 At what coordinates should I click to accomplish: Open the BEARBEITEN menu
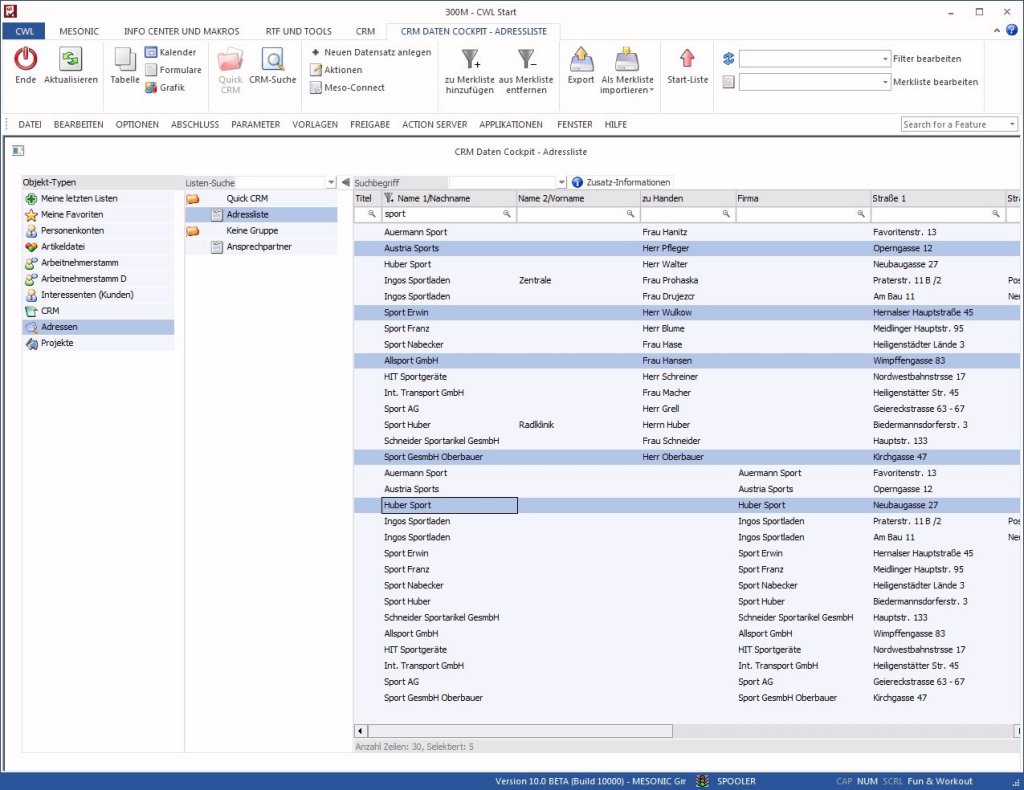(x=78, y=125)
